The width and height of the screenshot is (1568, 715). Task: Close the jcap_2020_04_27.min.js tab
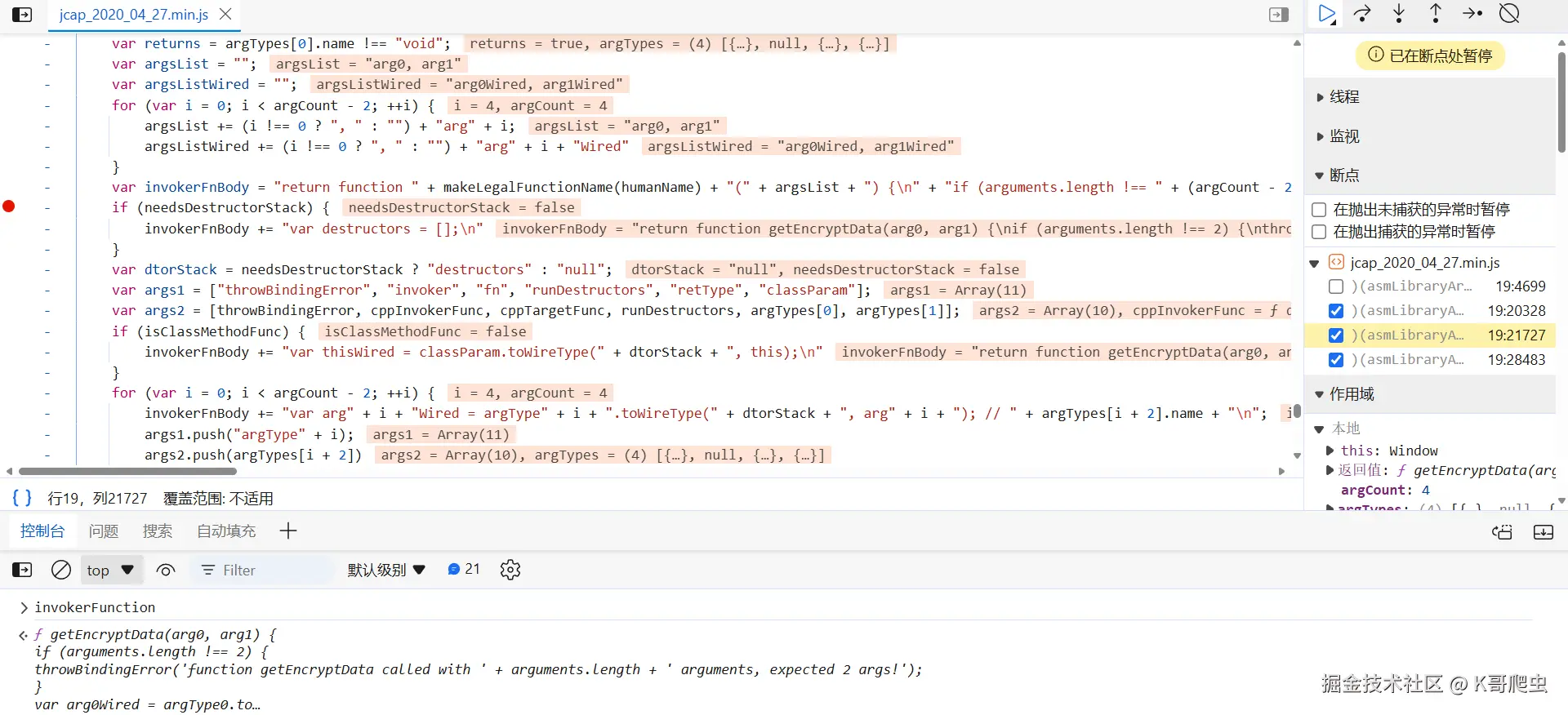226,14
